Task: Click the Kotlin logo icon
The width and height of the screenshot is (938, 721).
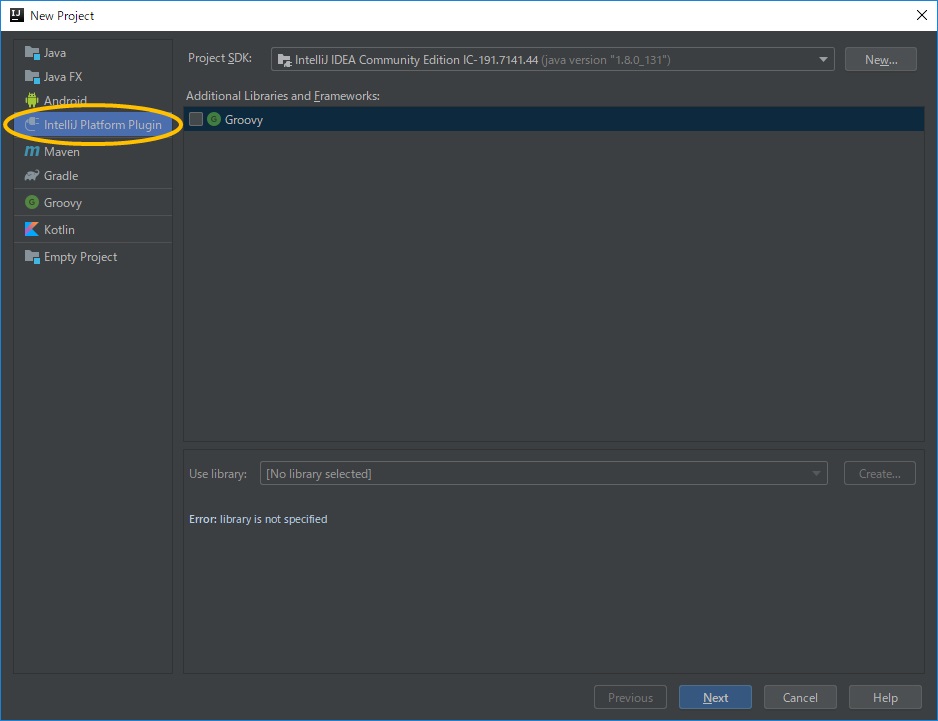Action: [32, 229]
